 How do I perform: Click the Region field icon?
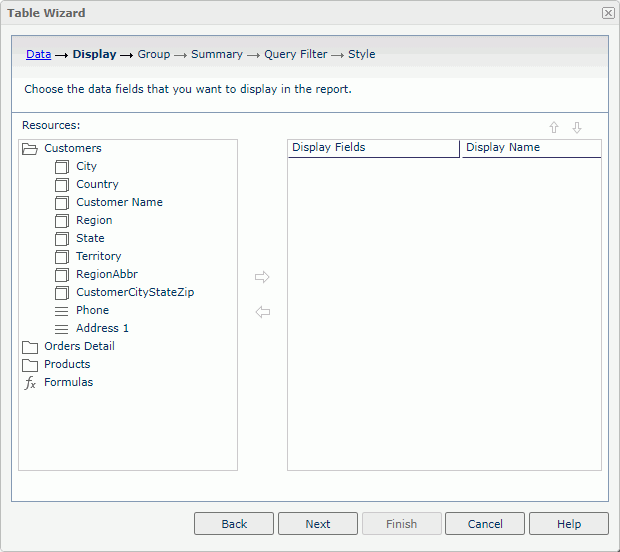(x=62, y=221)
